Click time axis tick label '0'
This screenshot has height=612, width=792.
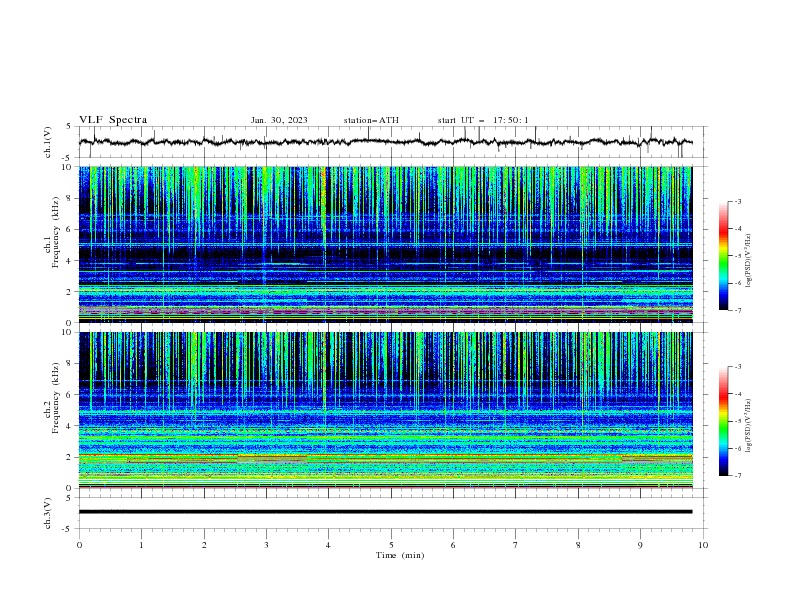pos(79,545)
